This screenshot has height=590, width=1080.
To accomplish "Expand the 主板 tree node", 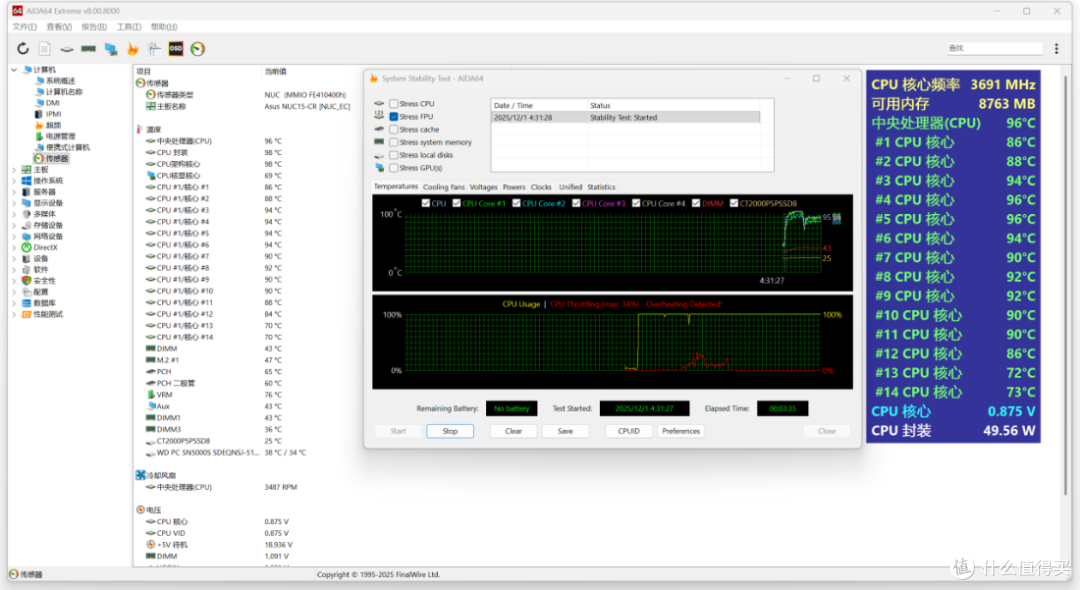I will [14, 169].
